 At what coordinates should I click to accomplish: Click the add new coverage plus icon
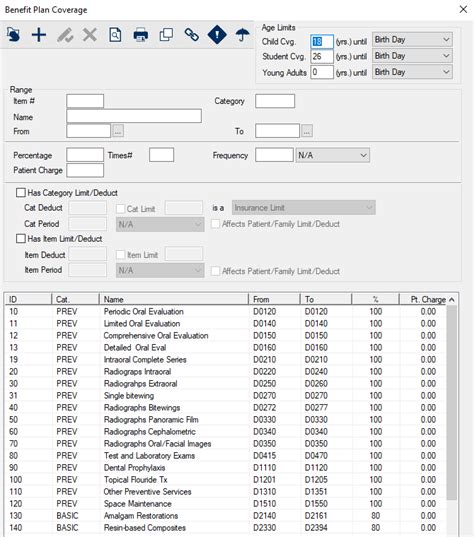[39, 35]
